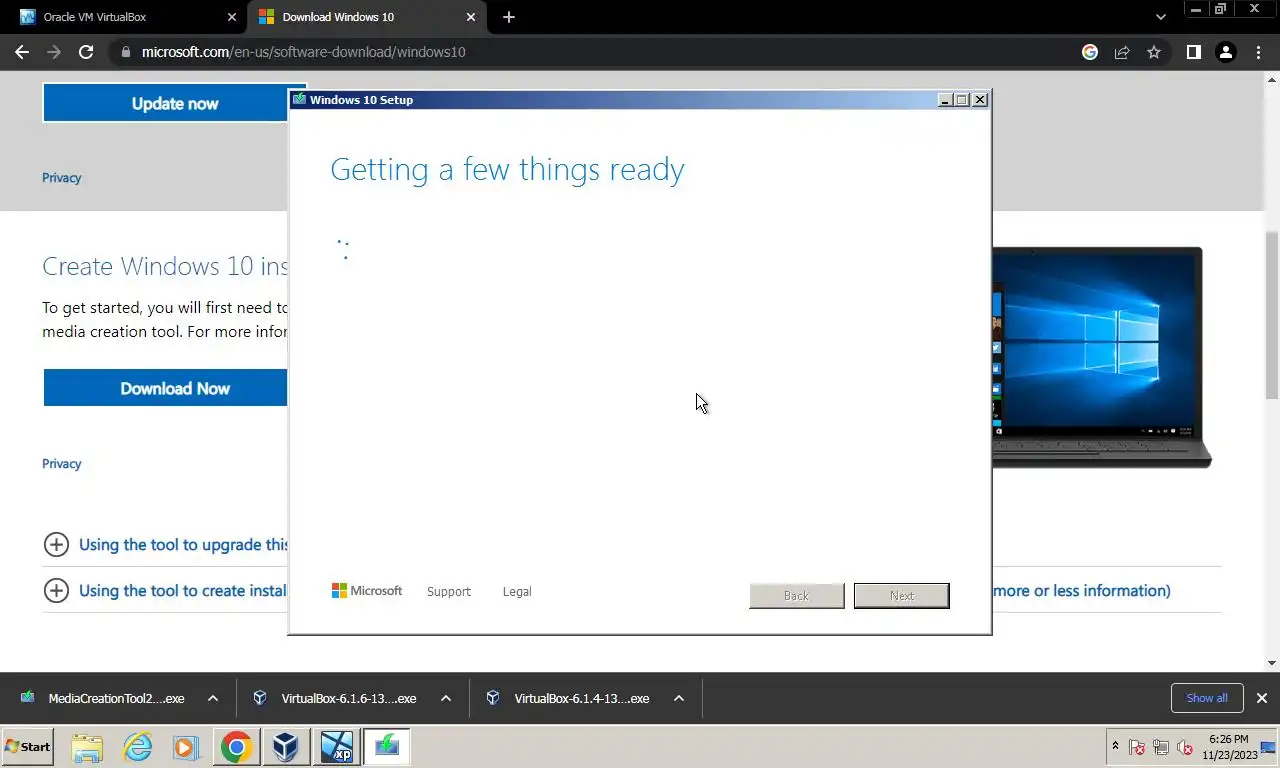Viewport: 1280px width, 768px height.
Task: Close the downloads bar
Action: tap(1262, 698)
